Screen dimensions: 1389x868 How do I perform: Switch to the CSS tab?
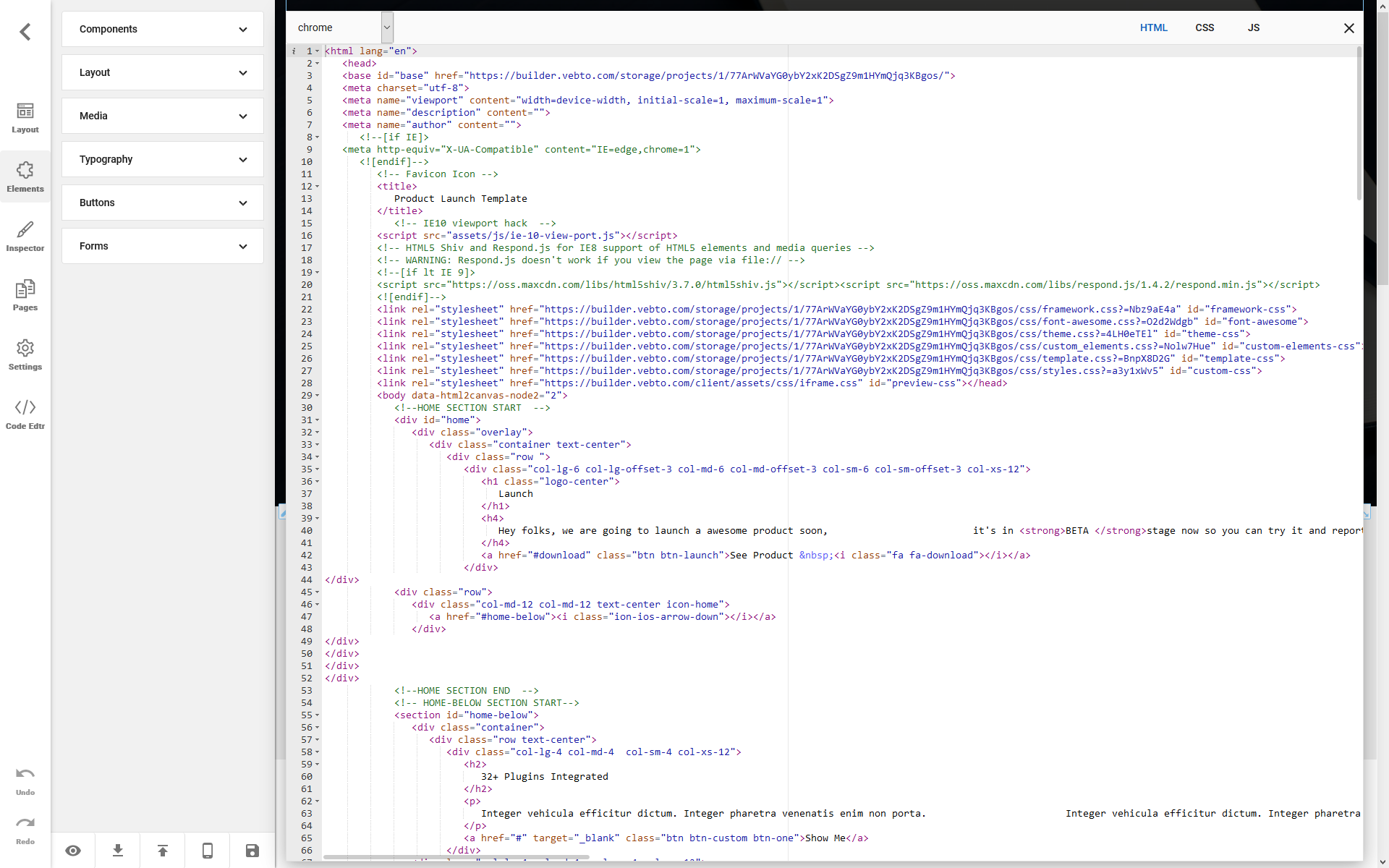point(1205,27)
